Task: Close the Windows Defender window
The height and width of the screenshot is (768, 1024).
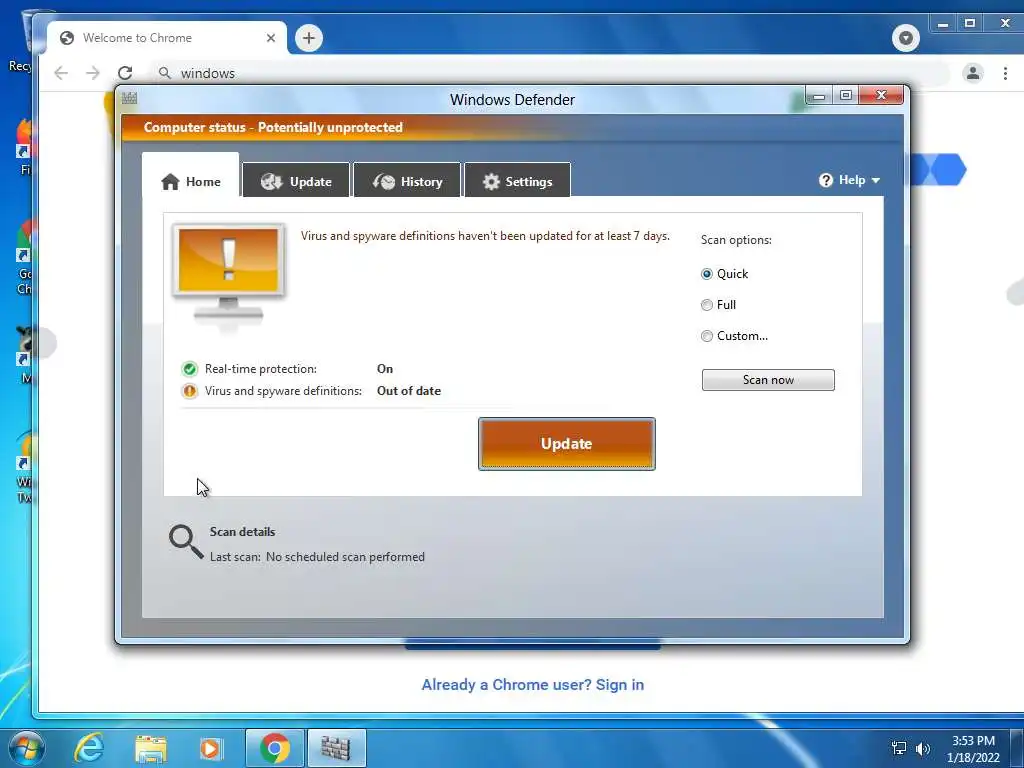Action: [881, 95]
